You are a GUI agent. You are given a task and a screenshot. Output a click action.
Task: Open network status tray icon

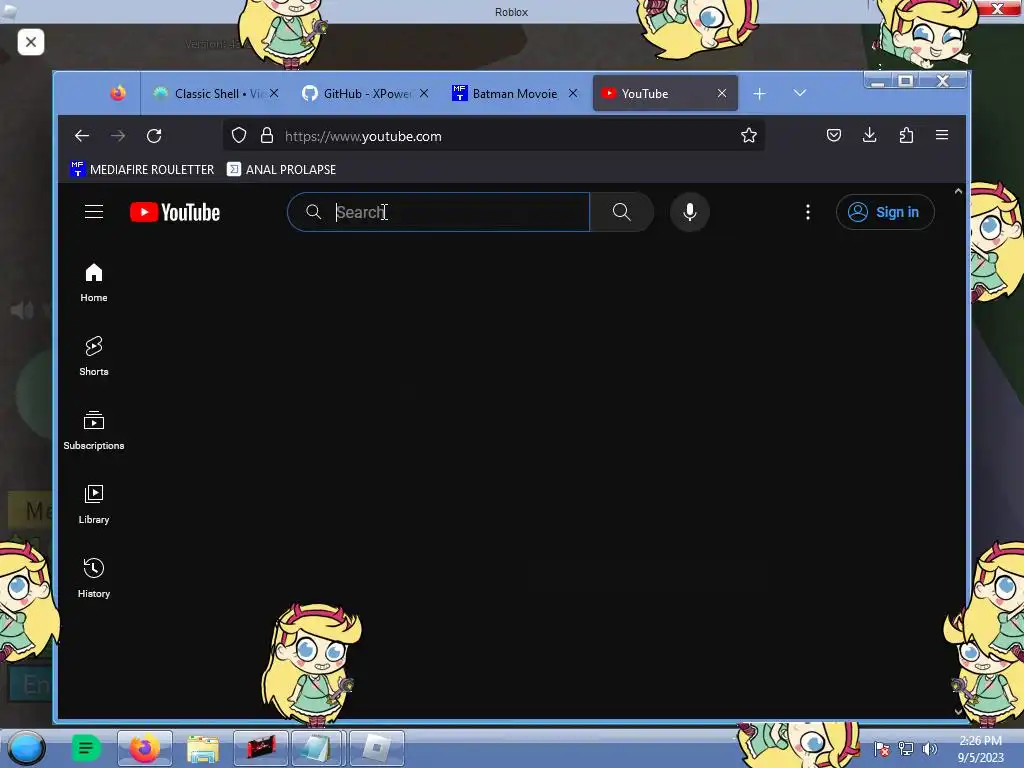coord(906,749)
